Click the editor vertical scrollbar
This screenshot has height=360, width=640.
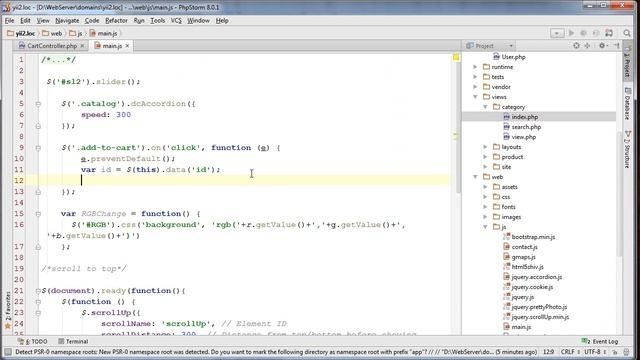tap(458, 127)
